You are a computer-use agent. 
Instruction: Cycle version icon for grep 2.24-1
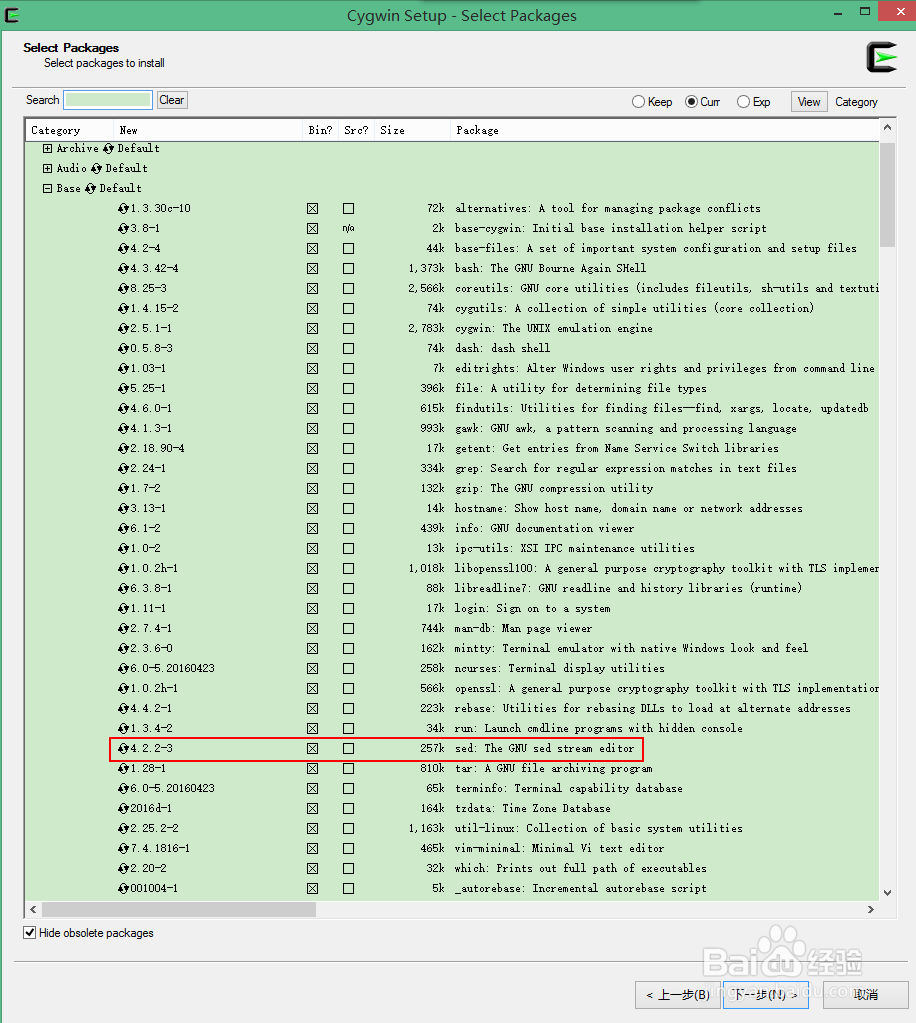pyautogui.click(x=123, y=468)
